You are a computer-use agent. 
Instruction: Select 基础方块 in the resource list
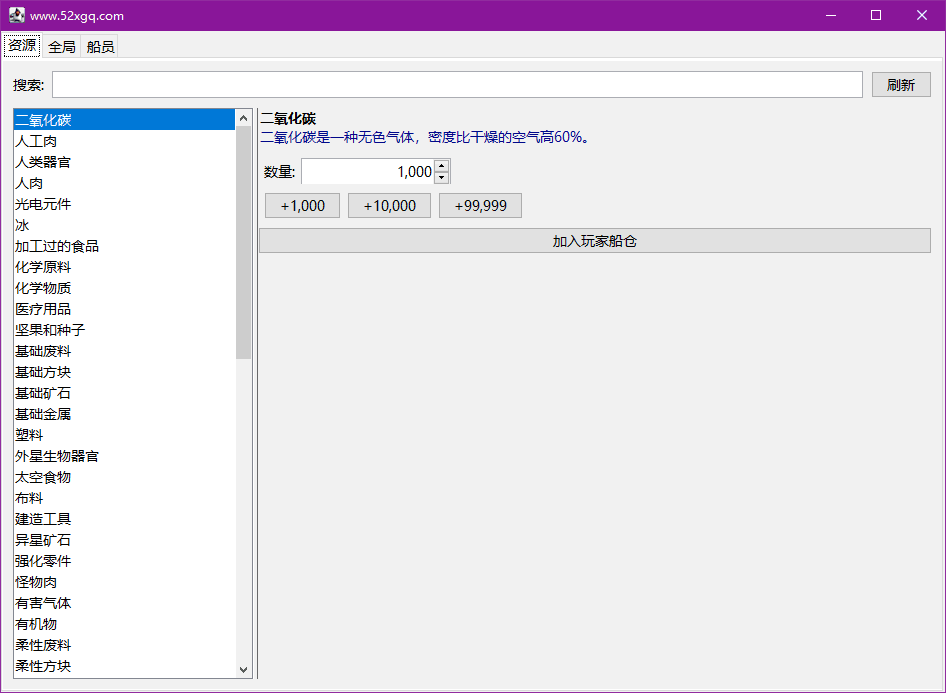(x=124, y=372)
